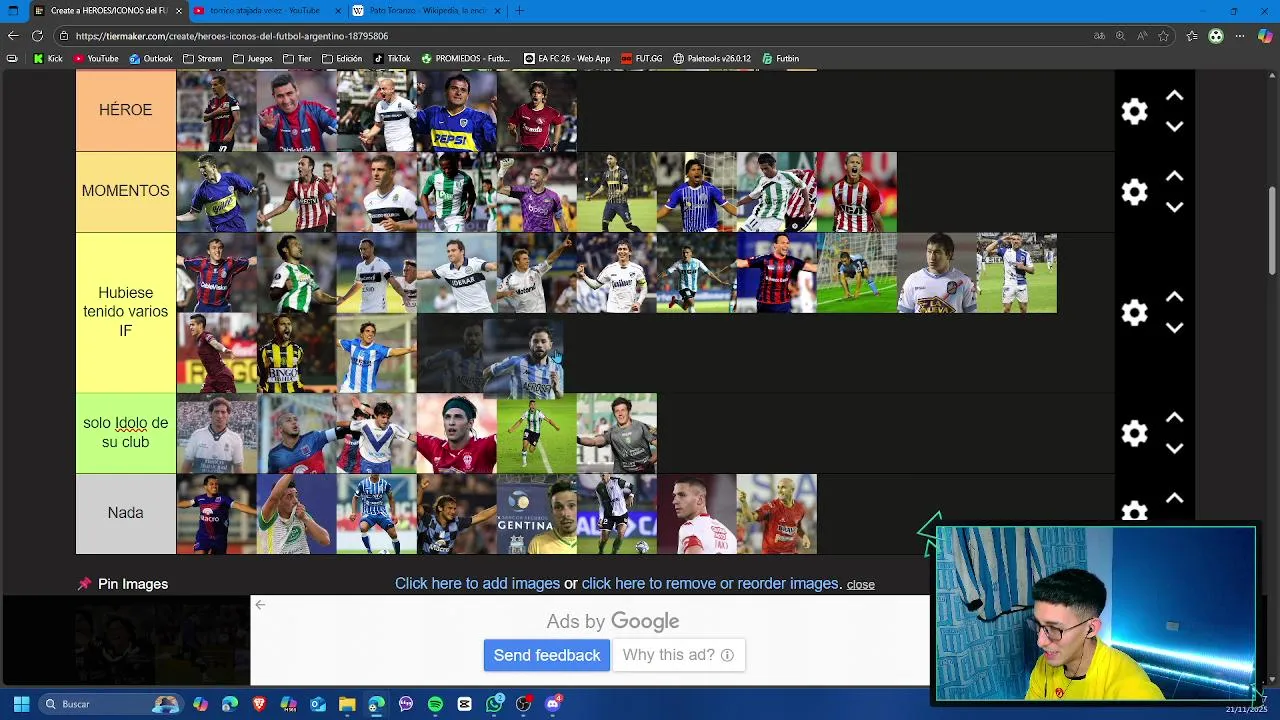Open Windows Start menu
The width and height of the screenshot is (1280, 720).
click(21, 704)
